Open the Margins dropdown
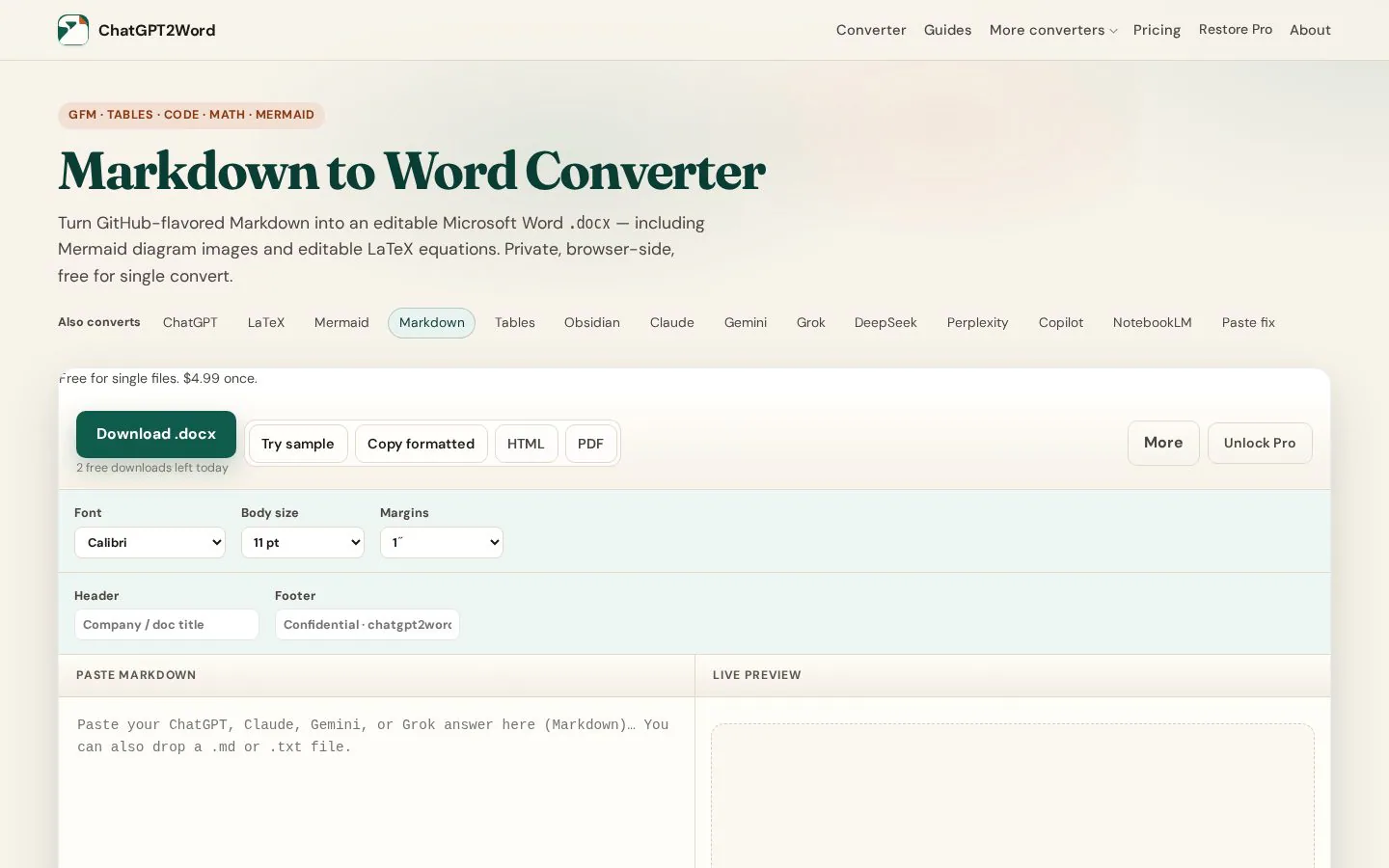 [x=442, y=542]
